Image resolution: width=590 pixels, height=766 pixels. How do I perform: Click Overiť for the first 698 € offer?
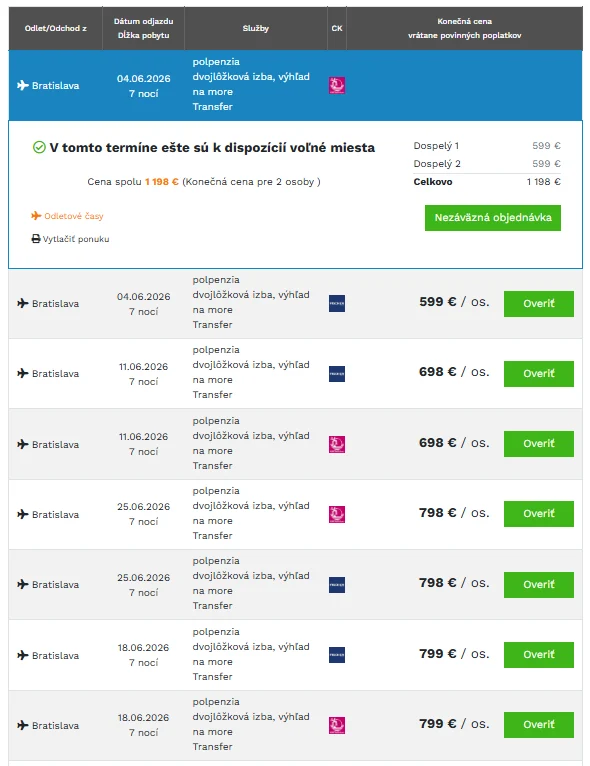click(539, 374)
